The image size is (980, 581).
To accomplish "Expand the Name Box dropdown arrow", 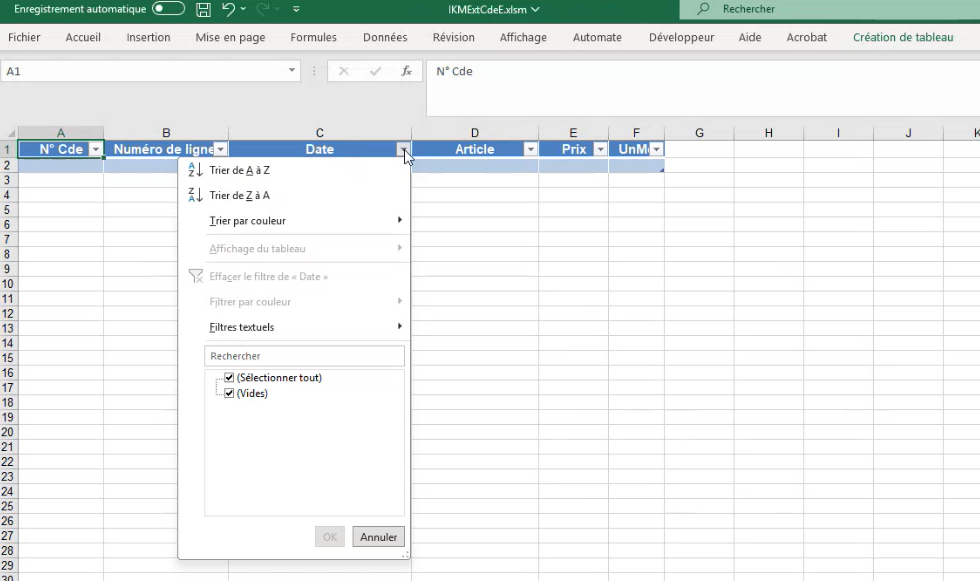I will (292, 71).
